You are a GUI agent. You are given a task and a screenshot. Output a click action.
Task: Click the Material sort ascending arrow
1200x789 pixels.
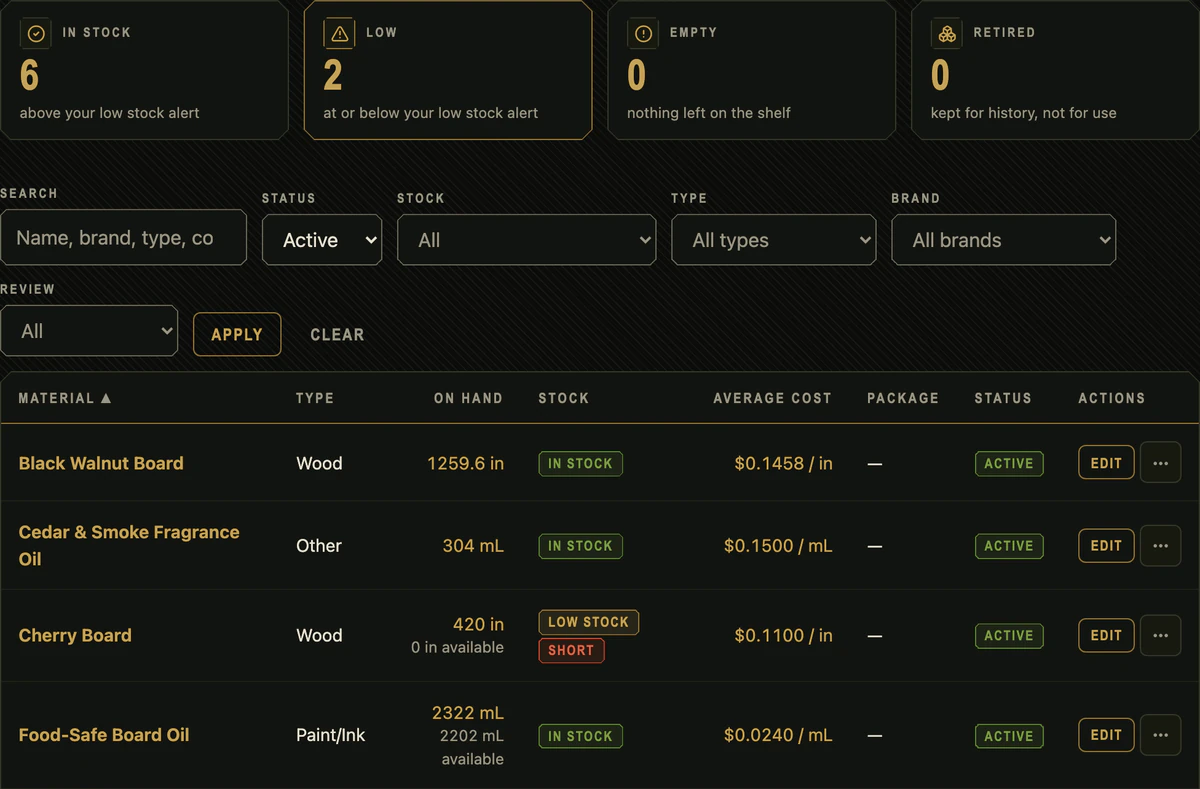point(106,398)
